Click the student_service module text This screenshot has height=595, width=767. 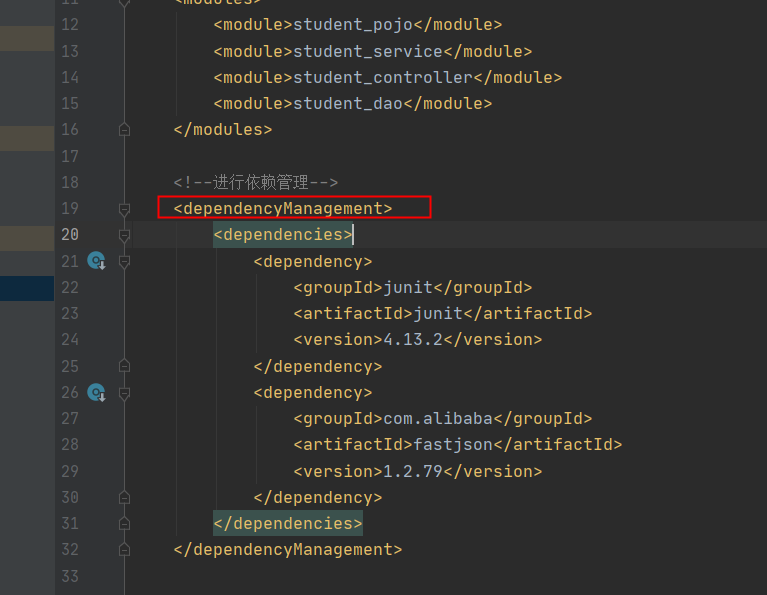pos(368,51)
